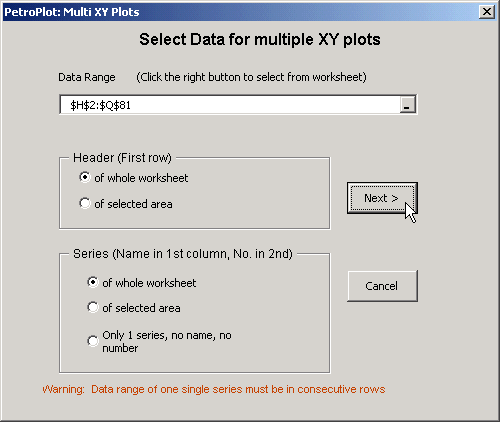
Task: Click Series' 'of selected area' label text
Action: [141, 308]
